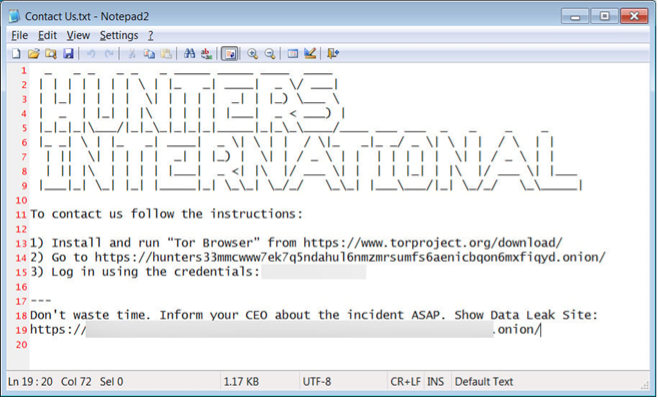Click line number 11 in margin

click(x=21, y=214)
